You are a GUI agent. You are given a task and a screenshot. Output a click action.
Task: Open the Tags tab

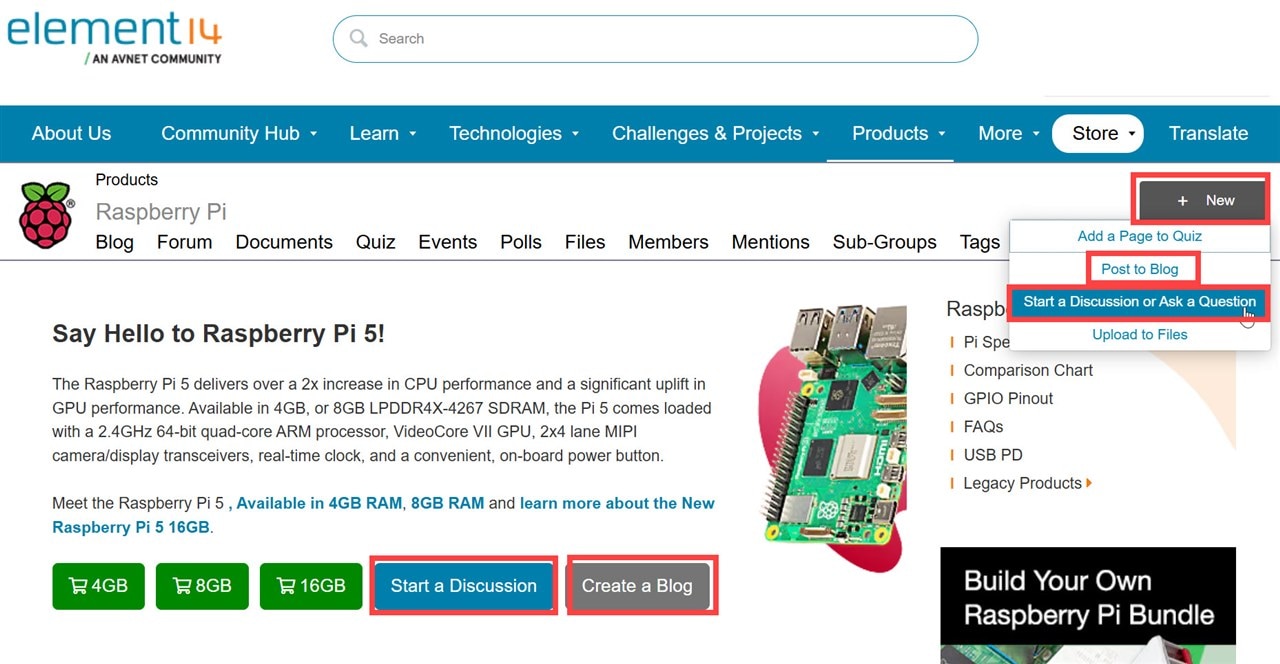tap(979, 242)
